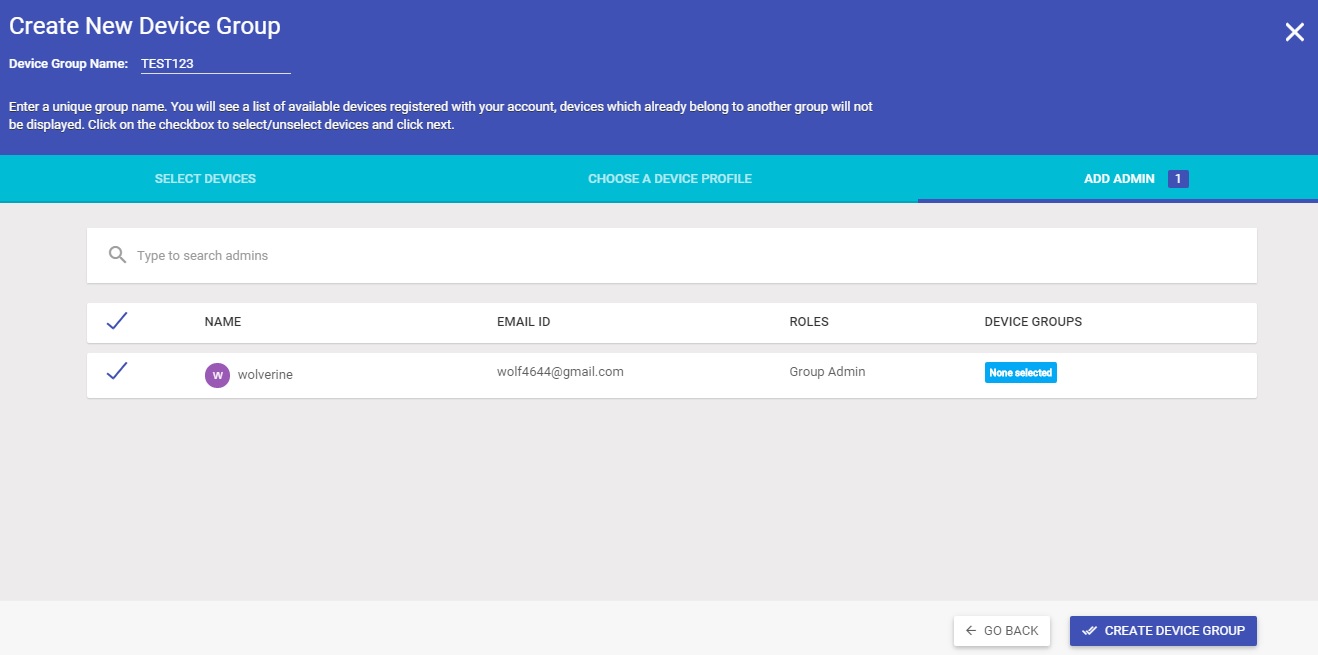Click the email wolf4644@gmail.com
This screenshot has width=1318, height=655.
click(560, 371)
